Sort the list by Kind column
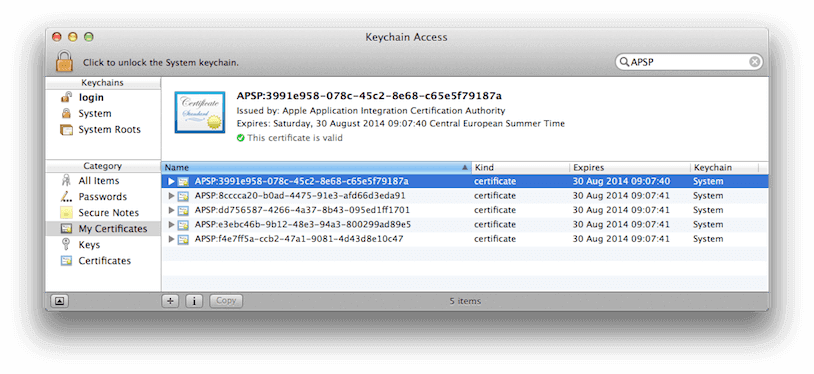 point(520,168)
